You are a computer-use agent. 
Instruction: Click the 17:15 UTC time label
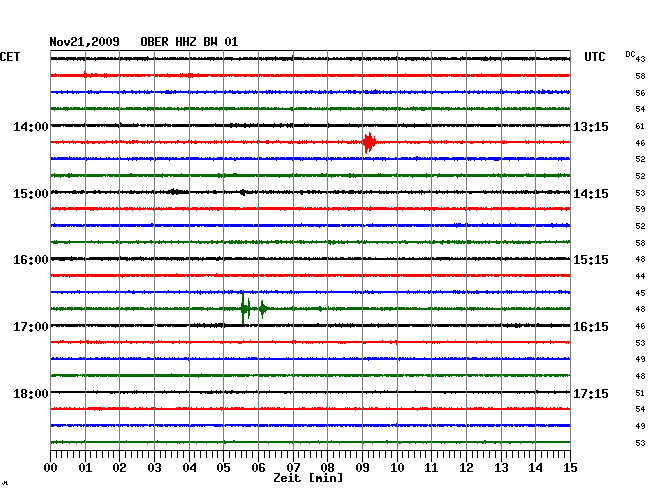tap(591, 393)
